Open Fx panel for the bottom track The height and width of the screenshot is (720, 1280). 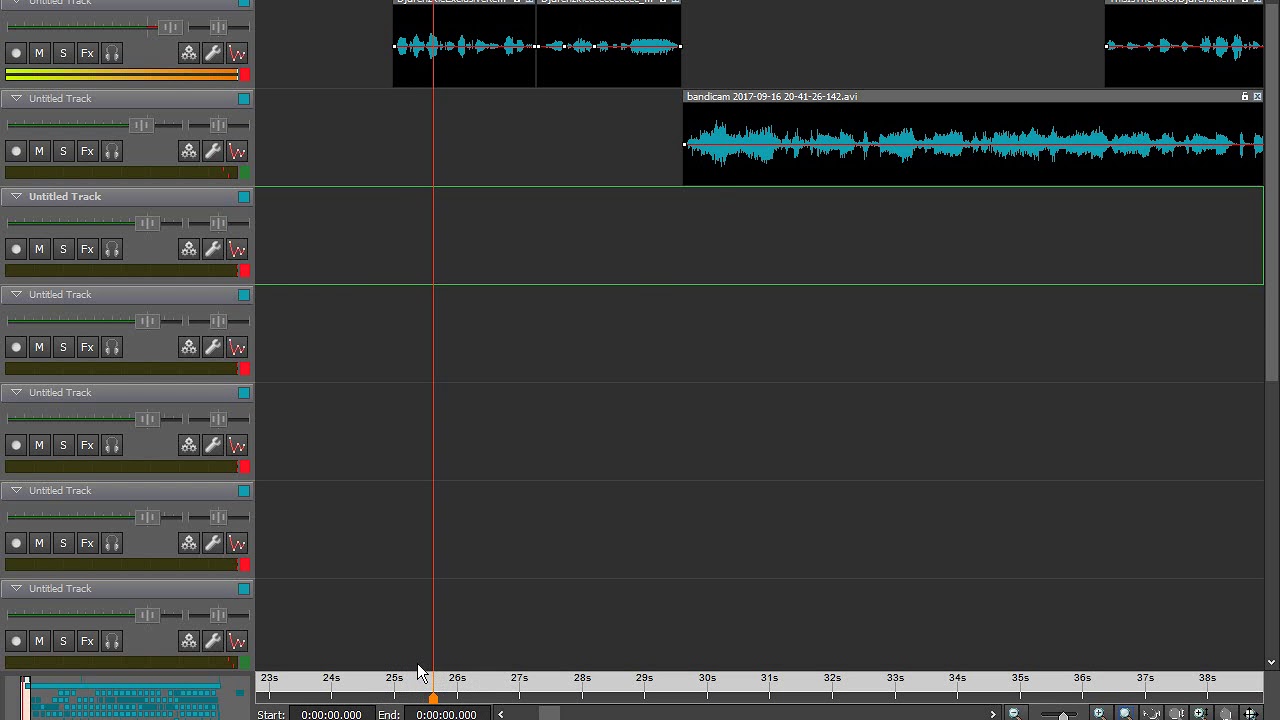point(87,641)
